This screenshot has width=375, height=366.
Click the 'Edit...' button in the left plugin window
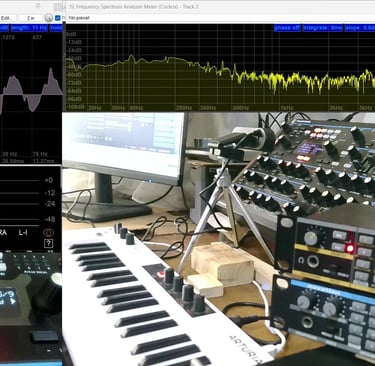[x=6, y=18]
